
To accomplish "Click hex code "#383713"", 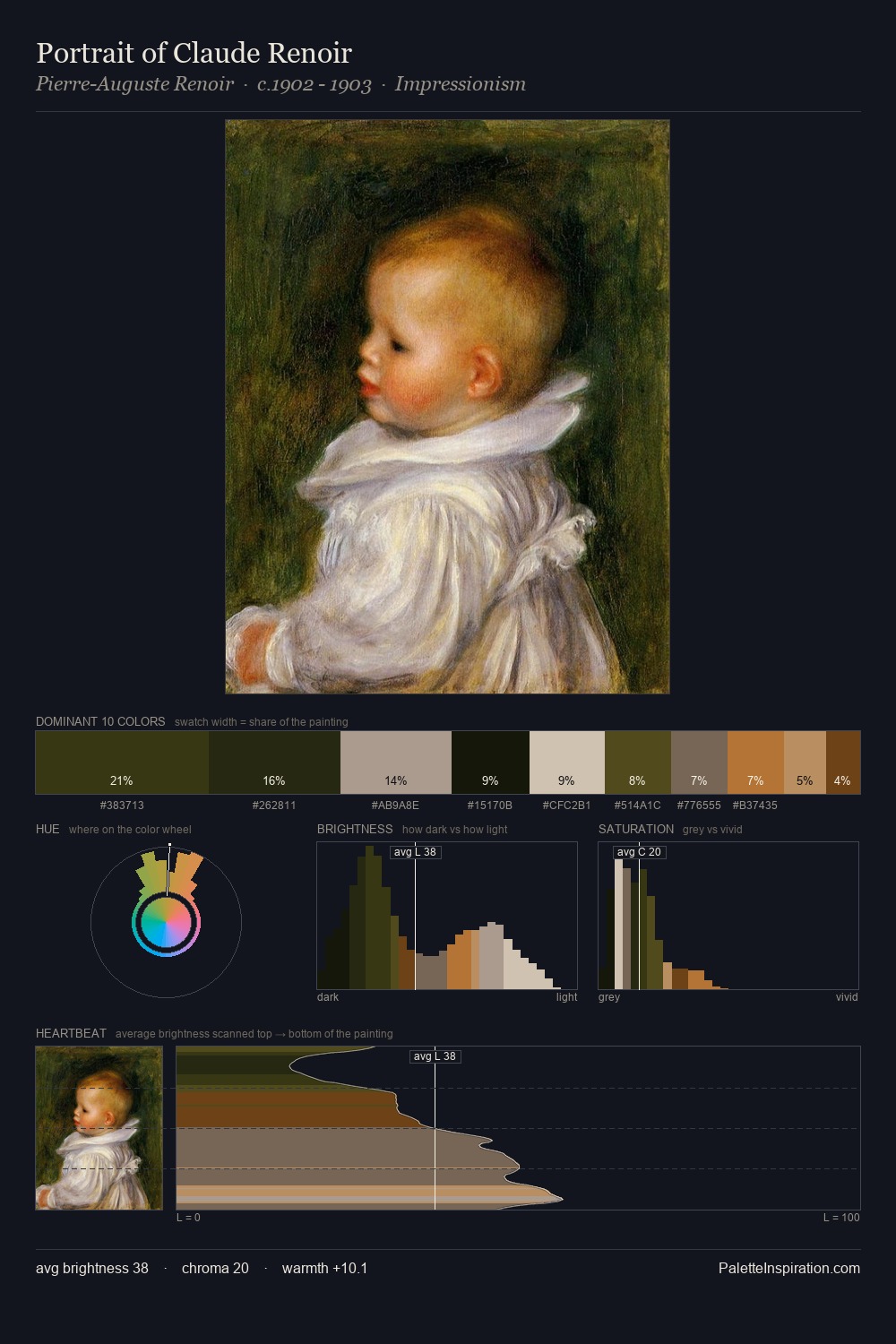I will (122, 805).
